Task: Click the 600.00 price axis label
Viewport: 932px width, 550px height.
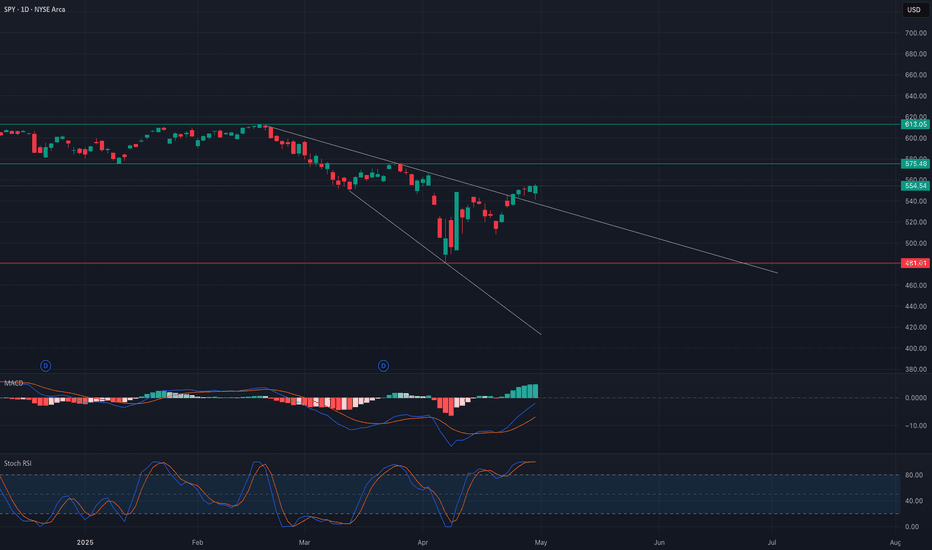Action: click(x=916, y=138)
